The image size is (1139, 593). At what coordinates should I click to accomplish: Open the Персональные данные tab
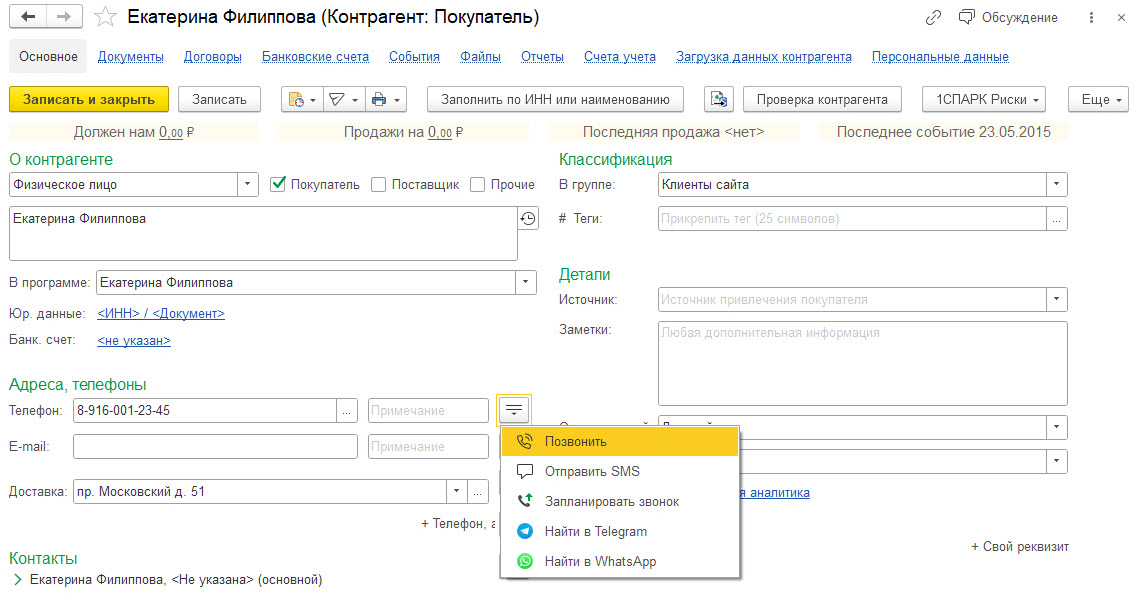pos(940,57)
